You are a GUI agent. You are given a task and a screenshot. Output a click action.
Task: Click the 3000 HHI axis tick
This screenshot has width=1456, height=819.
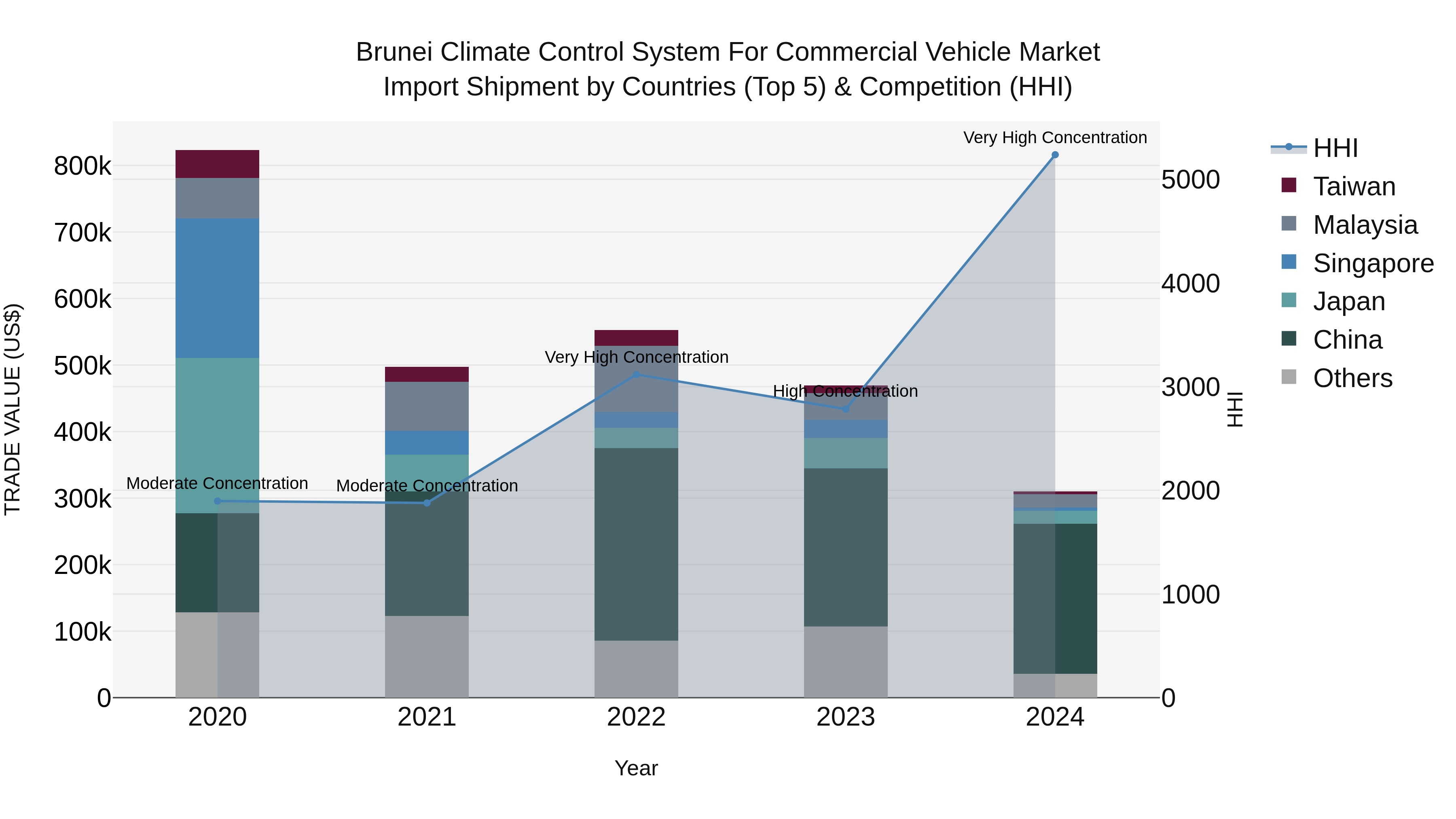[1191, 387]
